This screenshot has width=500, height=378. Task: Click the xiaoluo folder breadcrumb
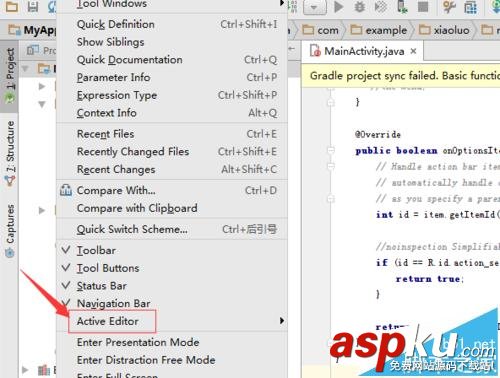[x=444, y=30]
